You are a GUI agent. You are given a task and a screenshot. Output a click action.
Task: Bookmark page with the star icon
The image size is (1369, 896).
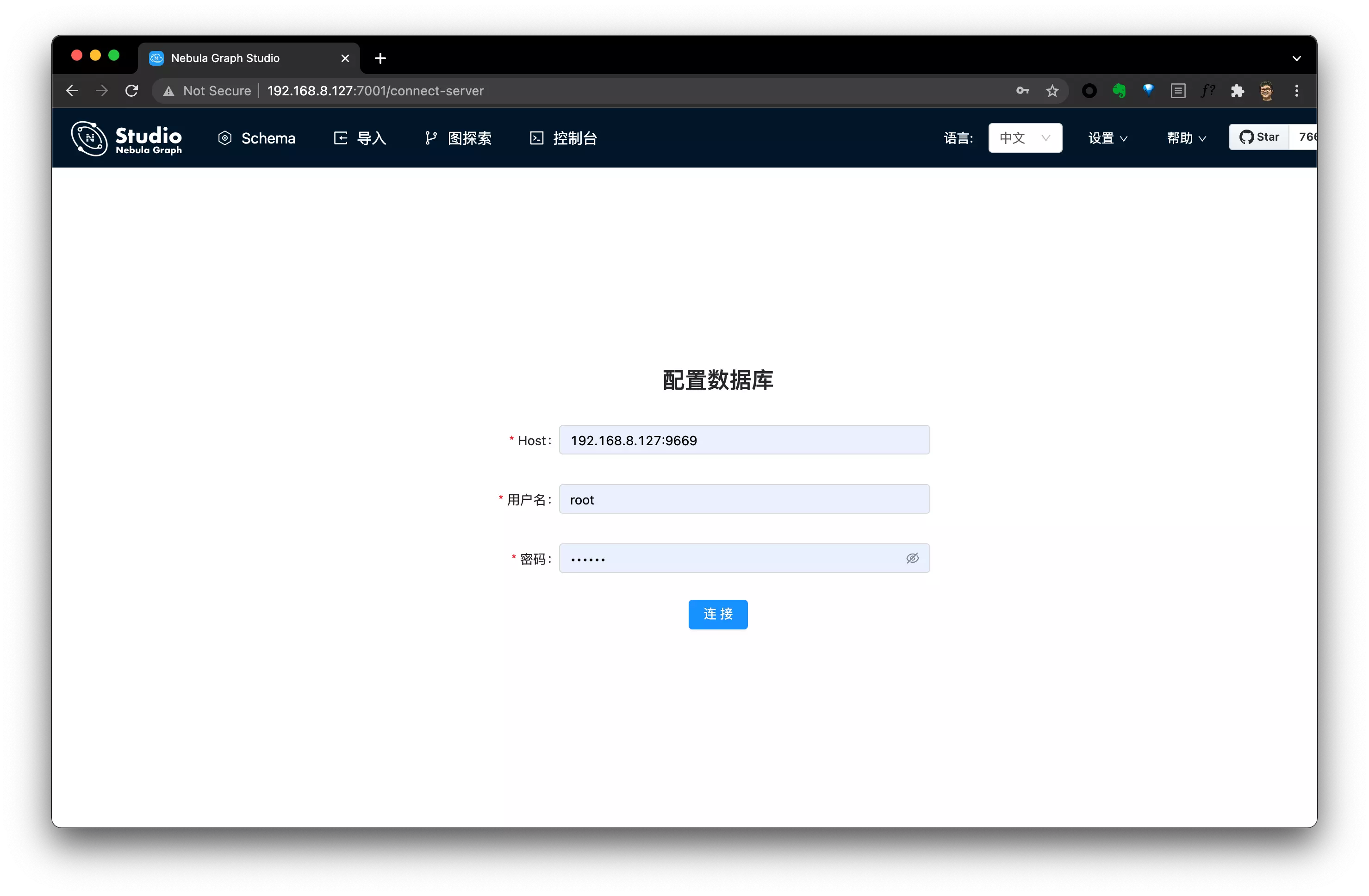point(1052,91)
